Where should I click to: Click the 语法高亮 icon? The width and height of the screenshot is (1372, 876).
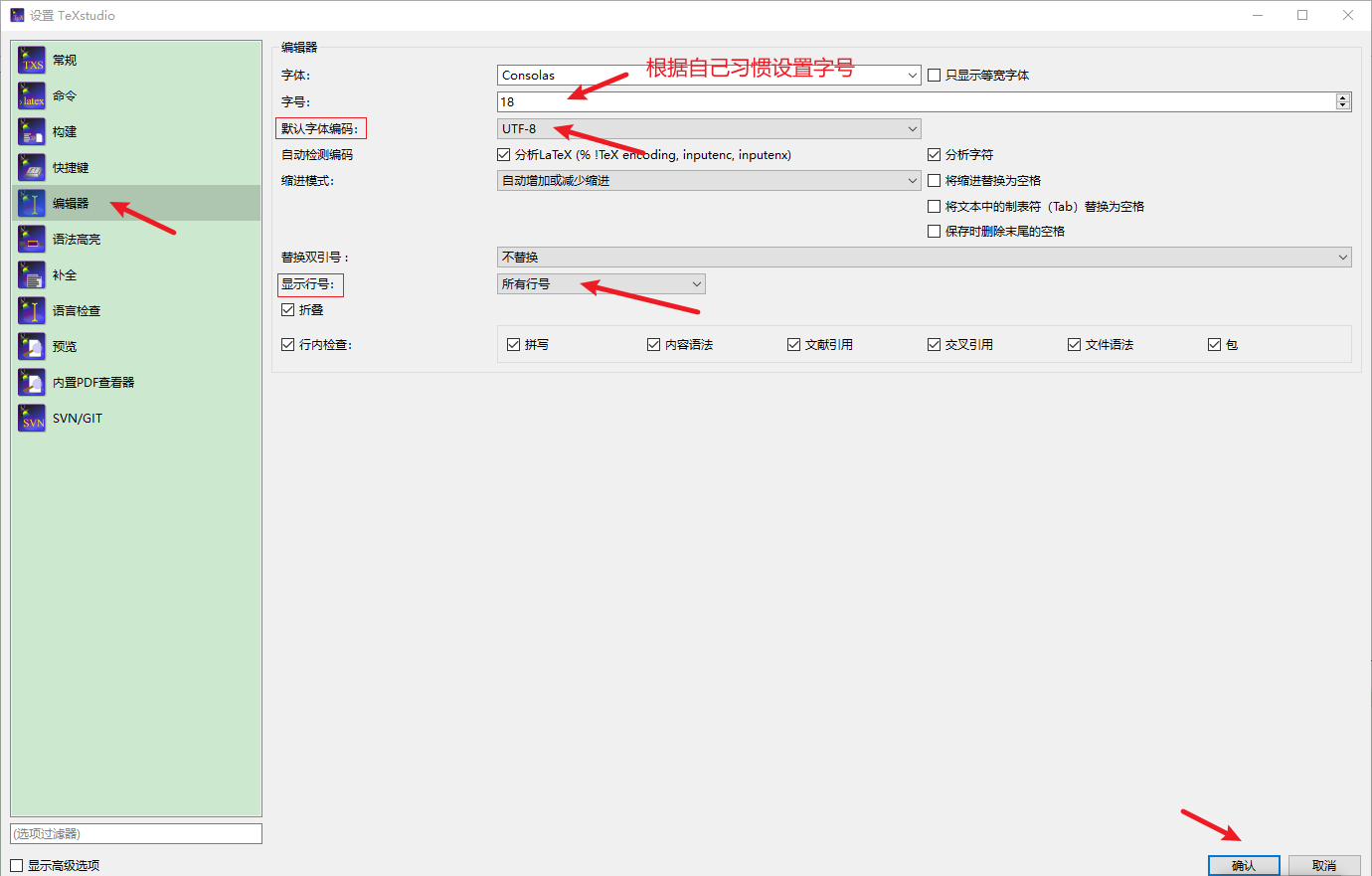click(x=32, y=239)
